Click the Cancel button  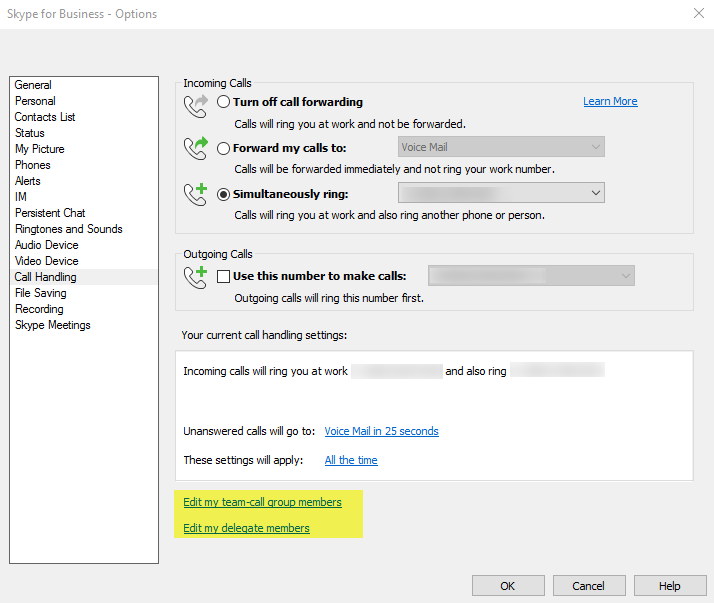coord(589,586)
